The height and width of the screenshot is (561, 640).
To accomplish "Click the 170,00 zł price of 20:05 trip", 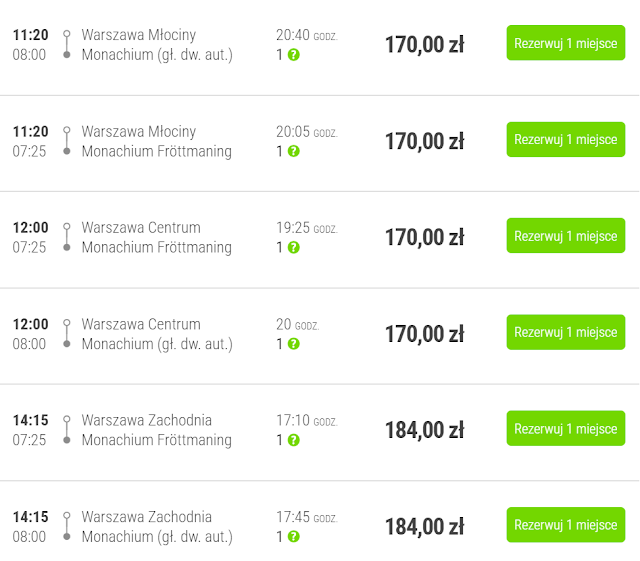I will 424,141.
